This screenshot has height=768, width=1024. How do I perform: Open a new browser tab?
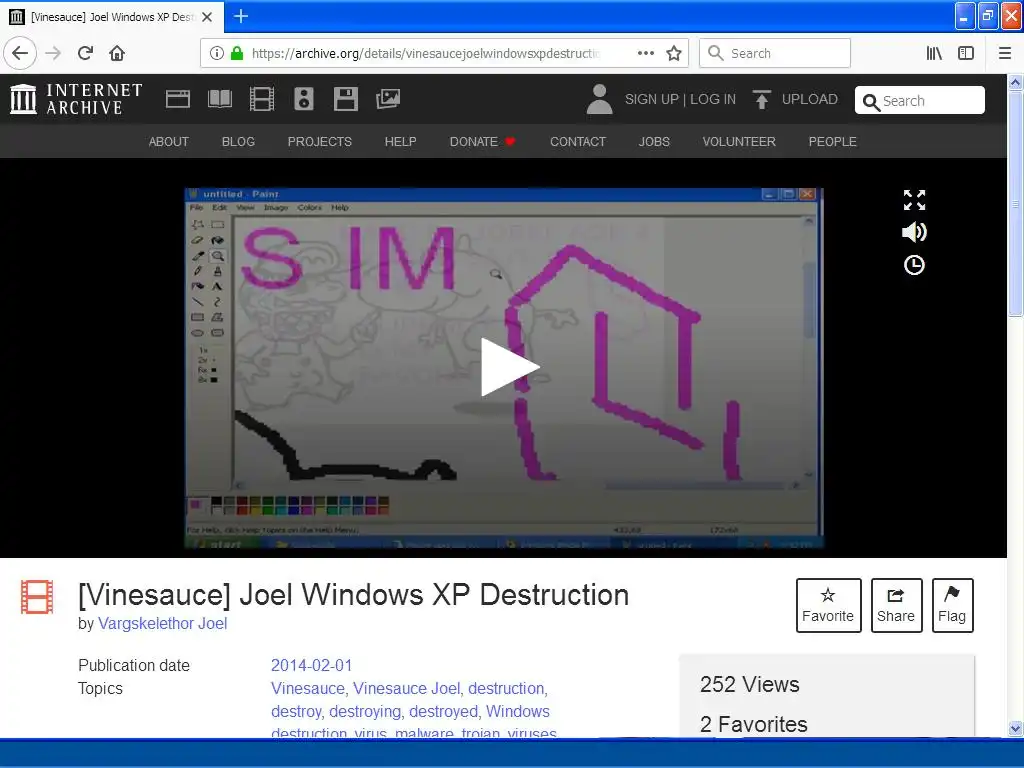[241, 16]
